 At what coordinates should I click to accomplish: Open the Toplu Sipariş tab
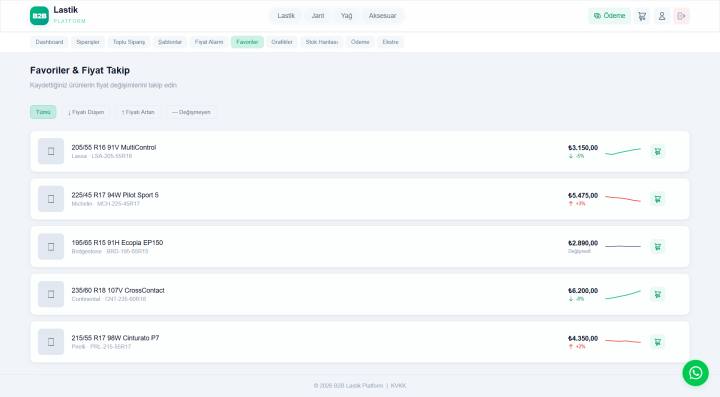click(x=129, y=42)
